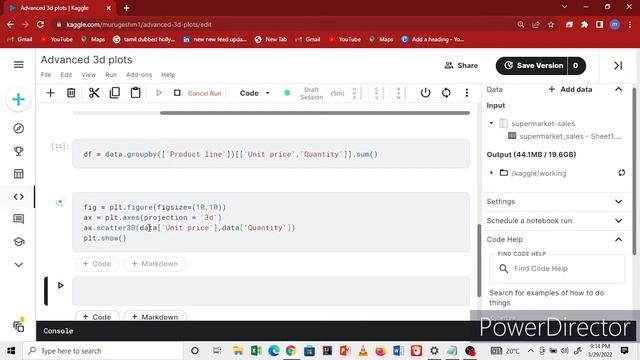
Task: Restart session with the refresh icon
Action: pos(446,93)
